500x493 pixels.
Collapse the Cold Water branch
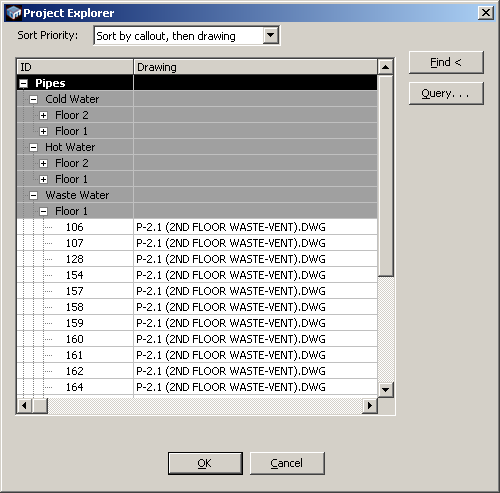[33, 99]
